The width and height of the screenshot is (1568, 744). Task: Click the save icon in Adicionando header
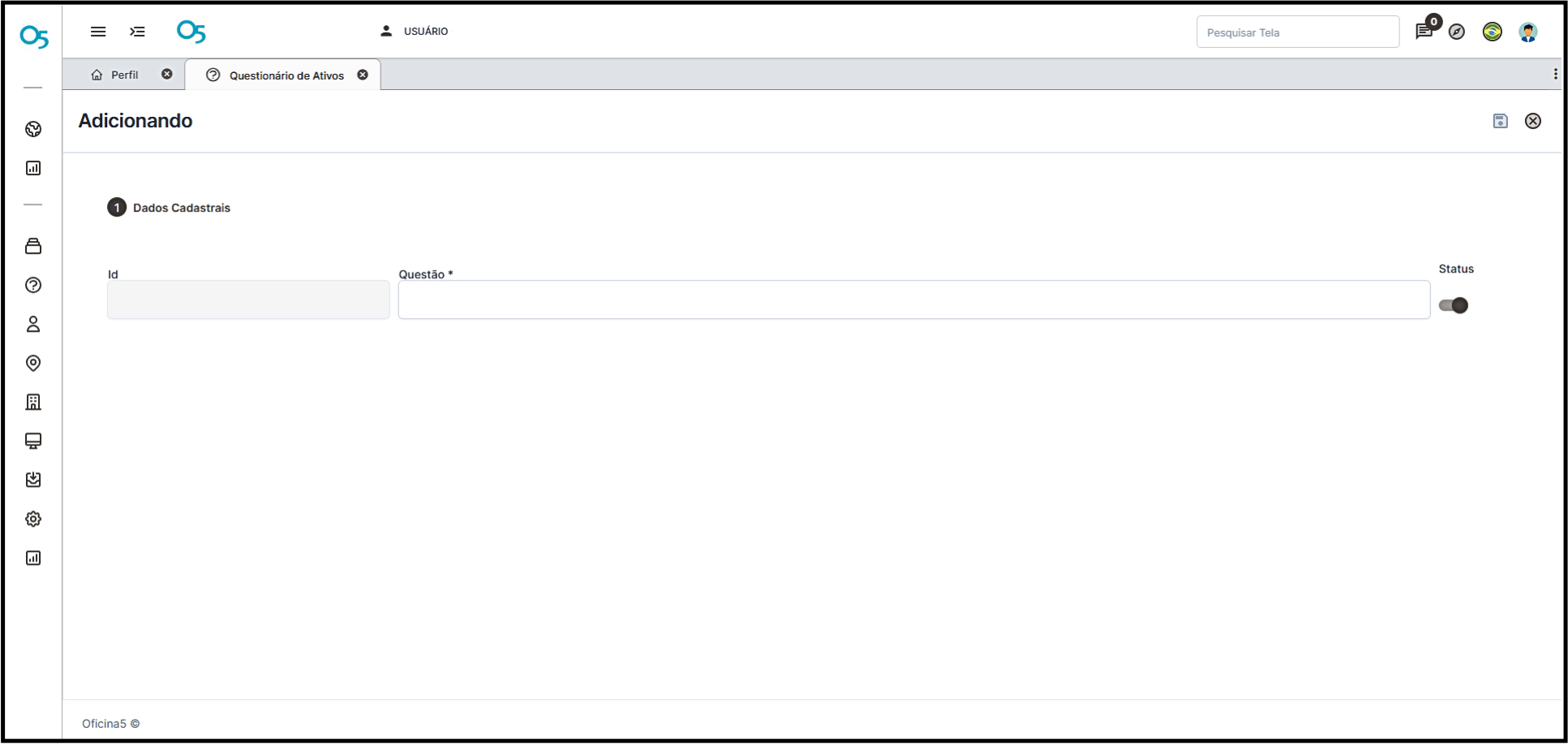pos(1500,121)
